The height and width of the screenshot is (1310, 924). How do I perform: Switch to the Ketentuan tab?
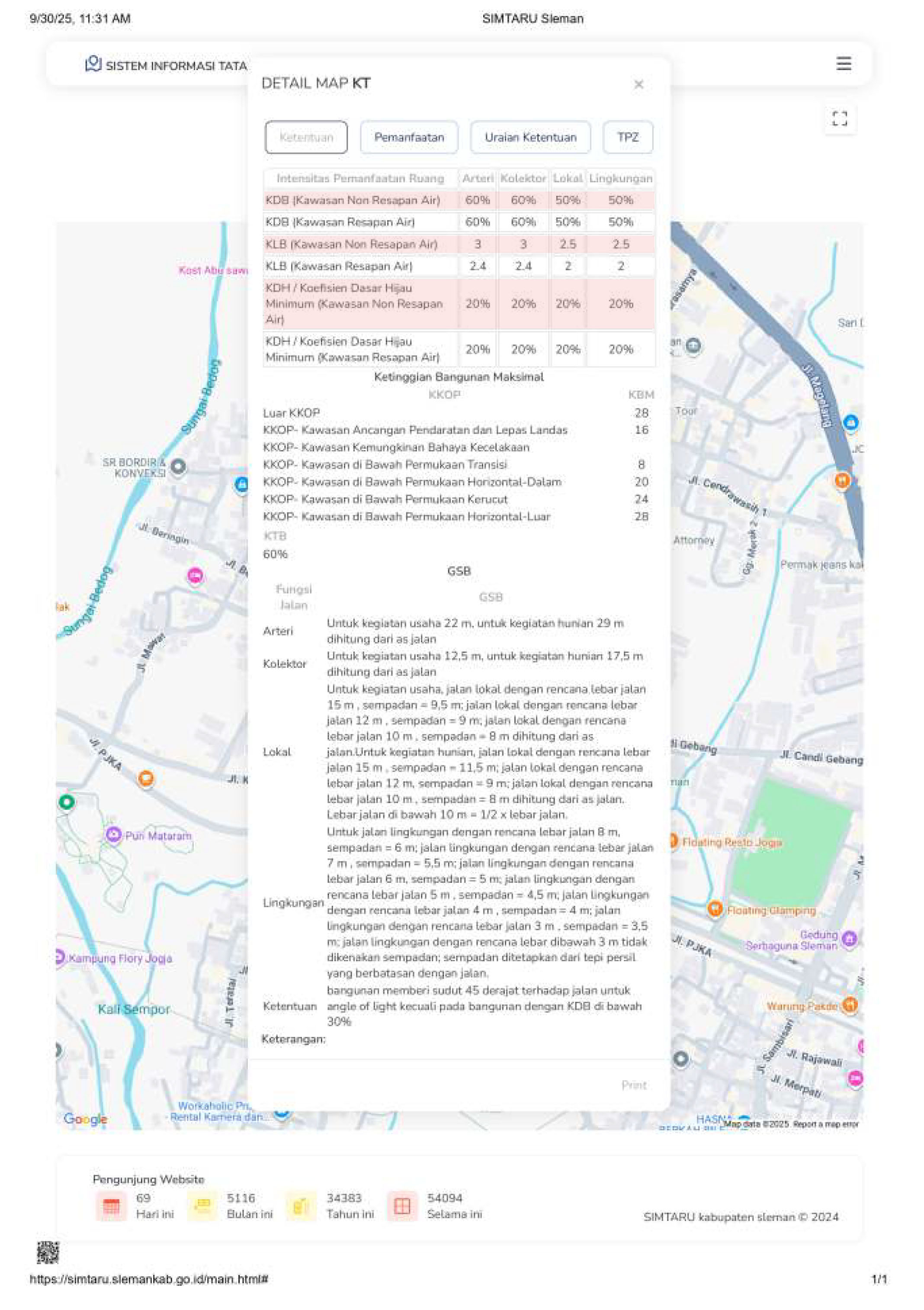point(306,137)
